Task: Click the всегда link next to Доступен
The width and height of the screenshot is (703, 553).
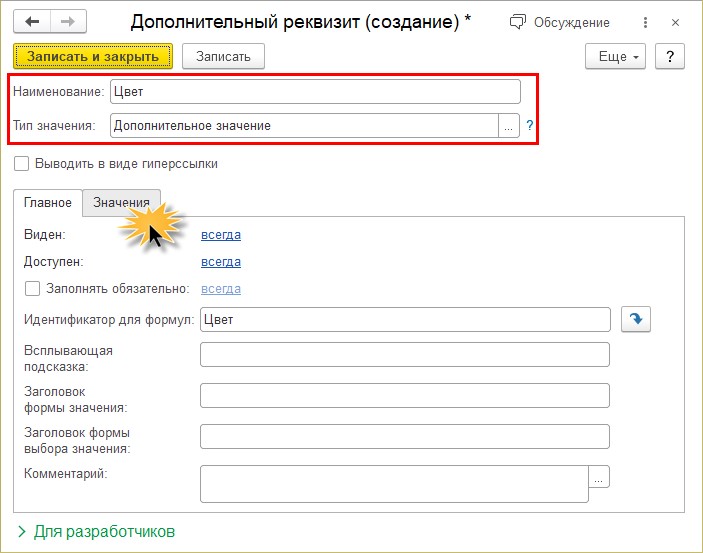Action: point(221,262)
